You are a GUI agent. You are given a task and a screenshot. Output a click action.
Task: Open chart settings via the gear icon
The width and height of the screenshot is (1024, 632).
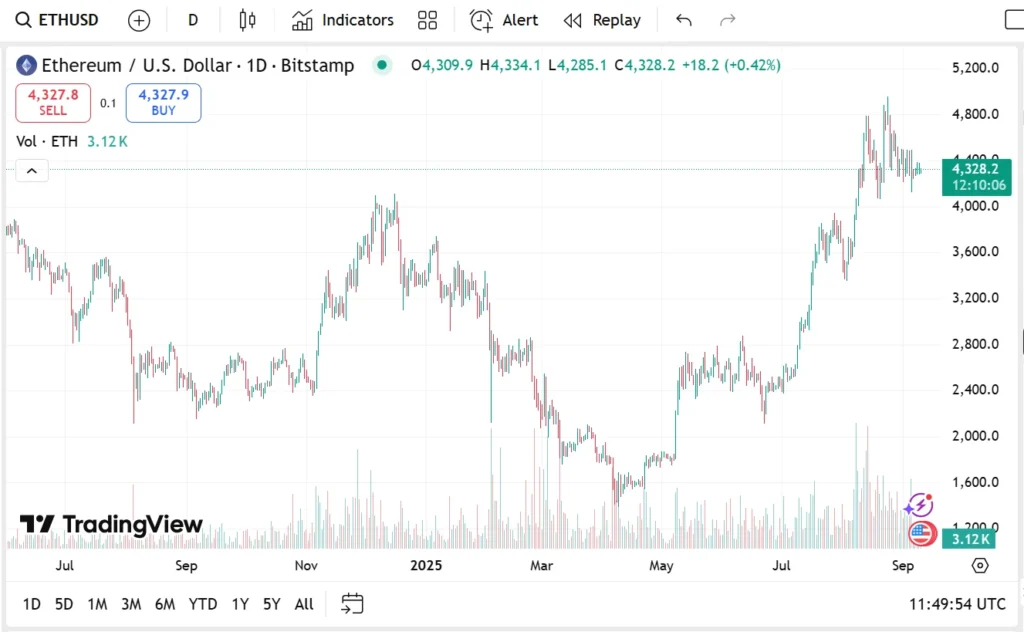(x=980, y=566)
